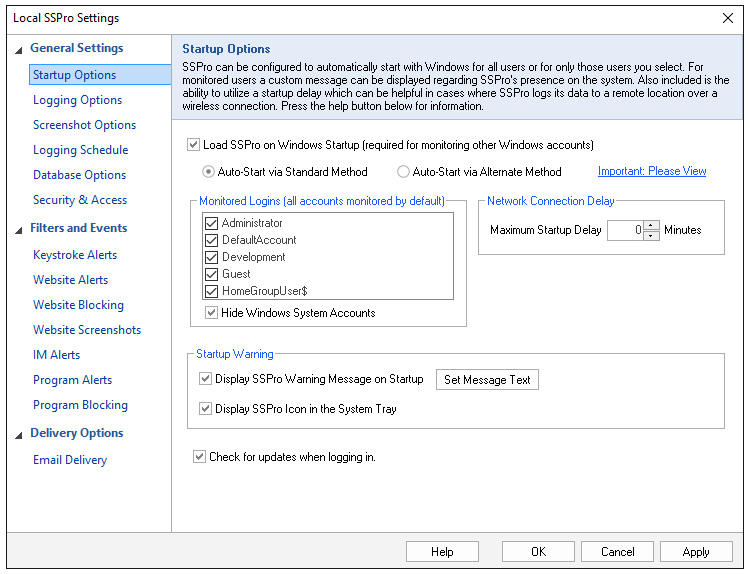Open Email Delivery settings
Screen dimensions: 750x574
tap(70, 460)
